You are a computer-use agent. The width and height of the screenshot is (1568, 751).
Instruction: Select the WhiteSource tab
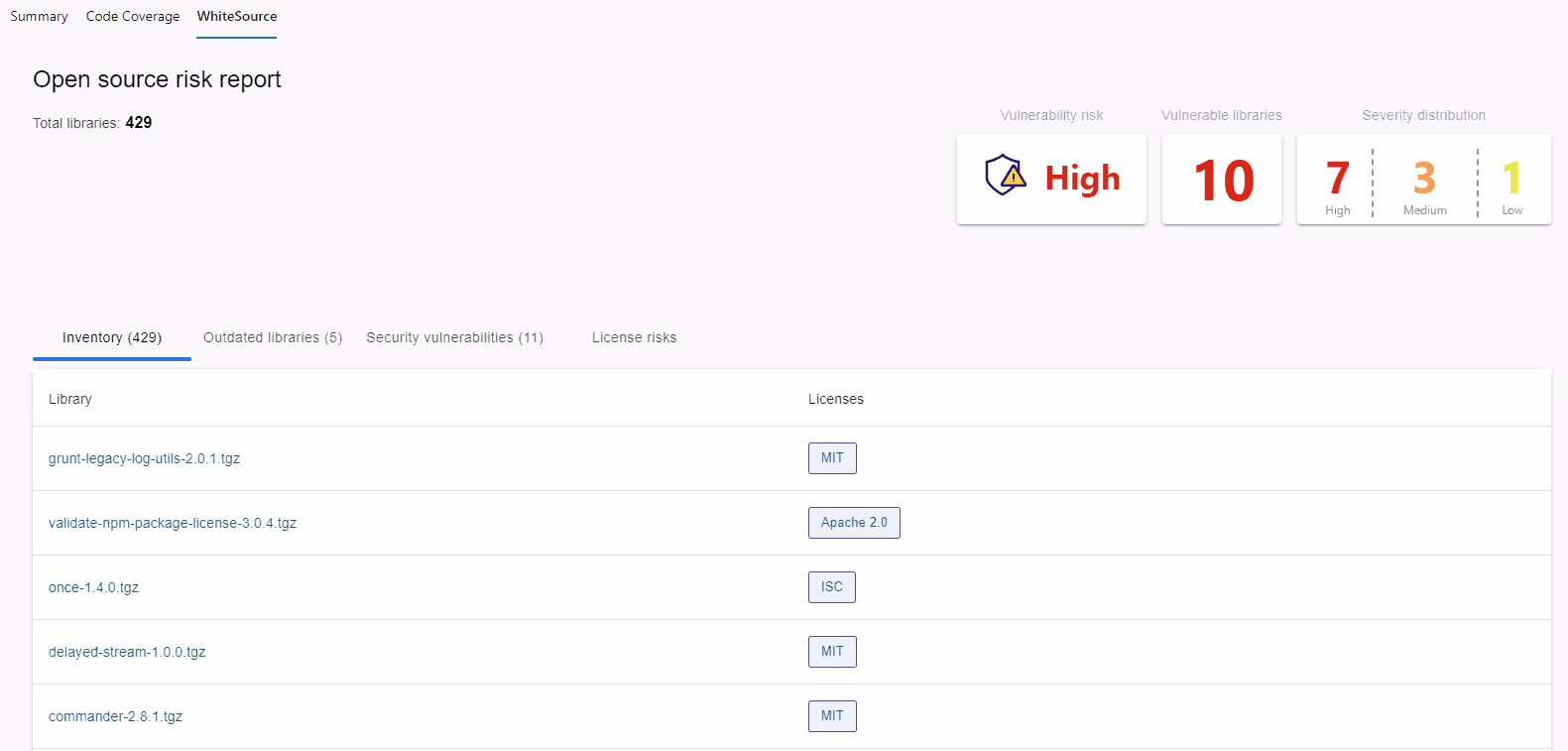(x=237, y=17)
